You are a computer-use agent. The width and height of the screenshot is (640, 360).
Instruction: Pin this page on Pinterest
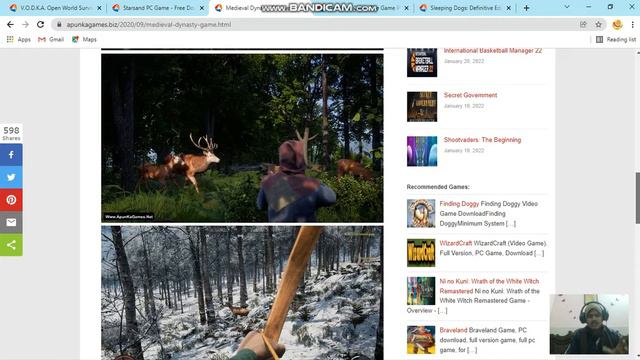point(11,200)
